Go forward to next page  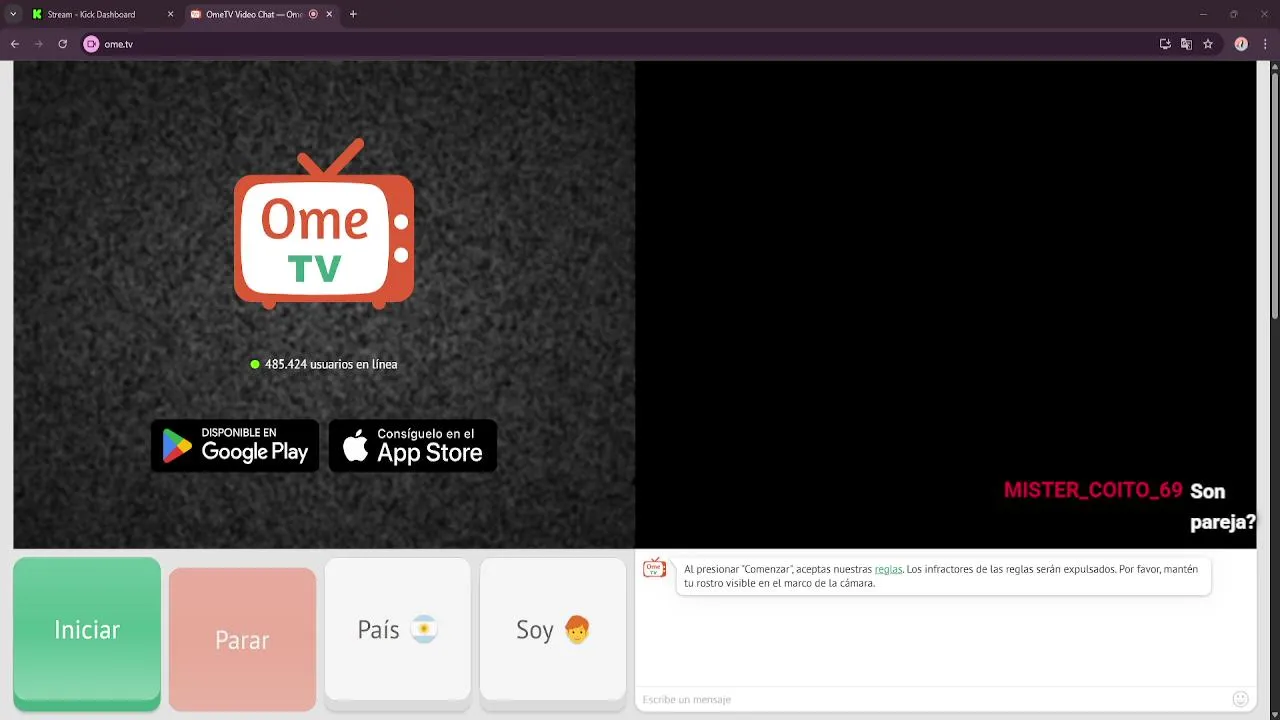39,44
